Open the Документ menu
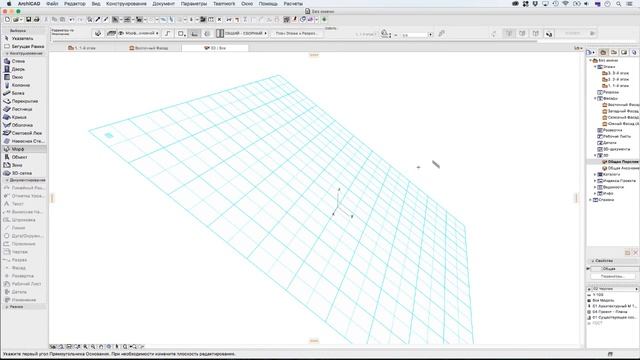The width and height of the screenshot is (640, 360). pos(163,4)
